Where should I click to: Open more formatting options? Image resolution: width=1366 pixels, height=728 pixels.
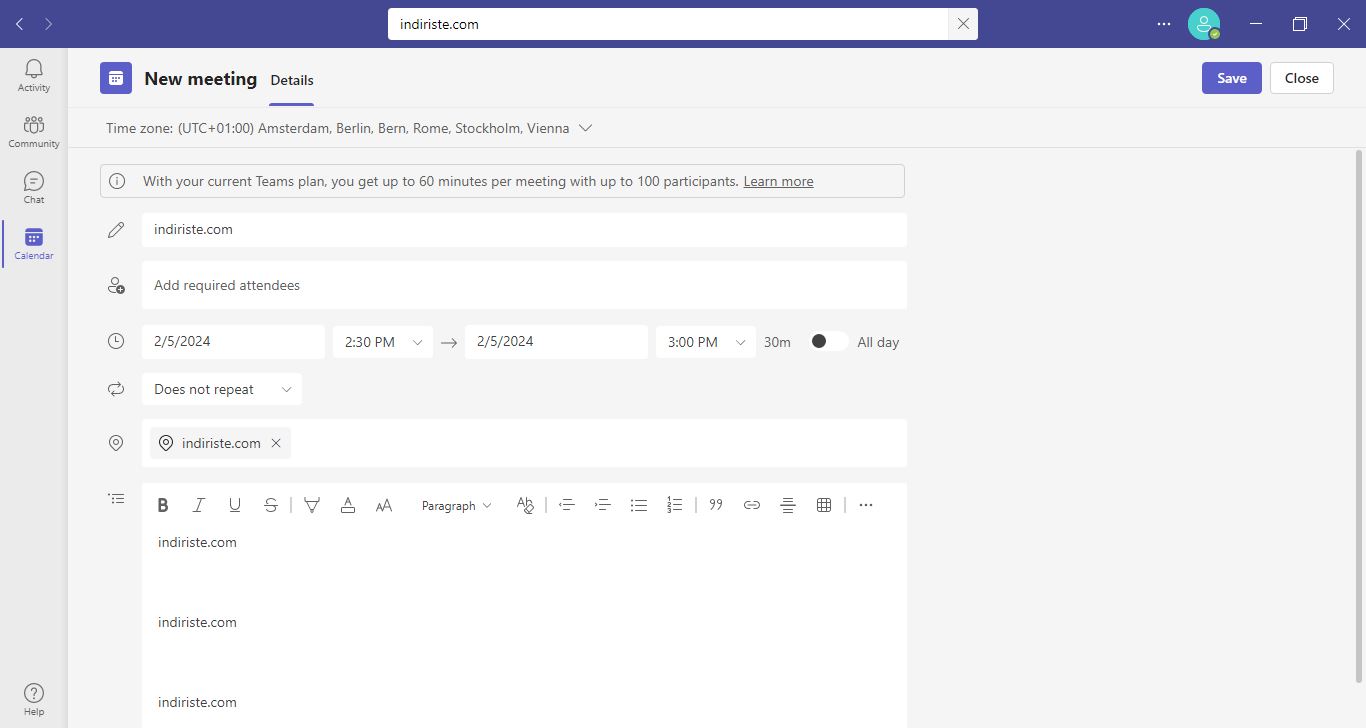[x=866, y=505]
